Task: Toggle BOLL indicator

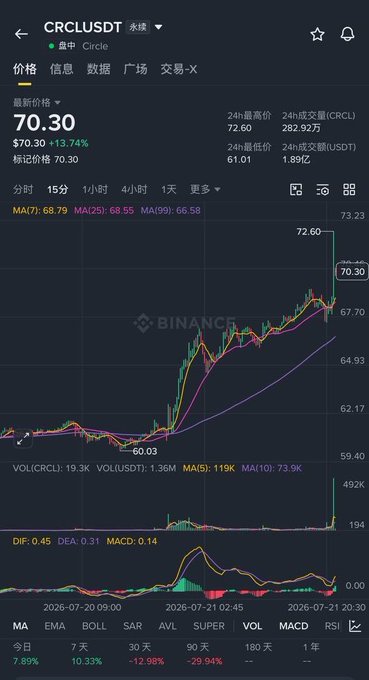Action: pos(94,626)
